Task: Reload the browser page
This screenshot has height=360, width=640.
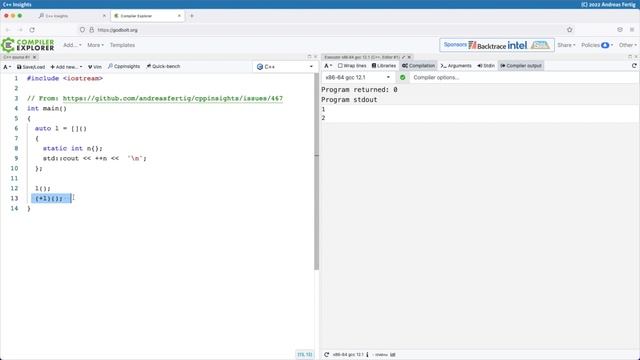Action: pos(32,30)
